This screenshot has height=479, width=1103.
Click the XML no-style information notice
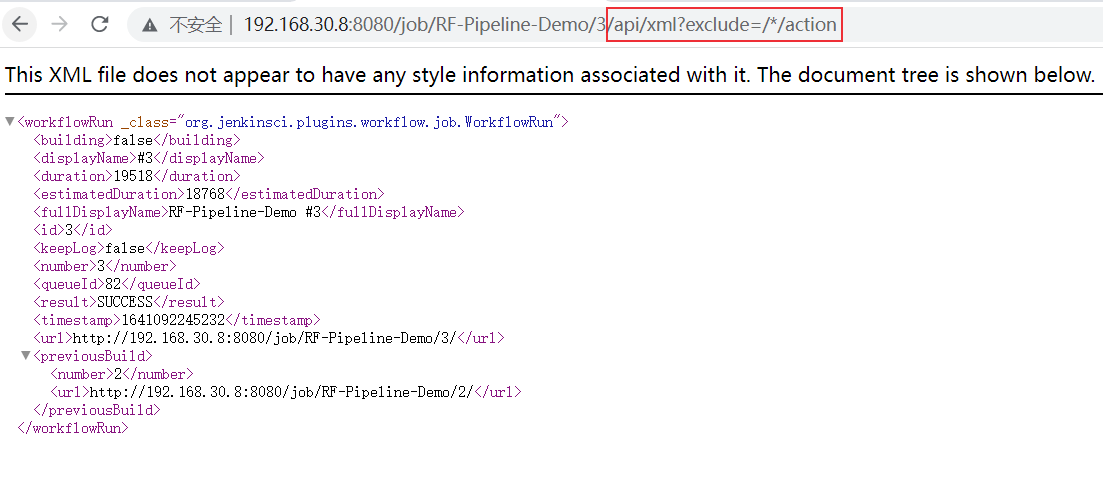point(549,75)
